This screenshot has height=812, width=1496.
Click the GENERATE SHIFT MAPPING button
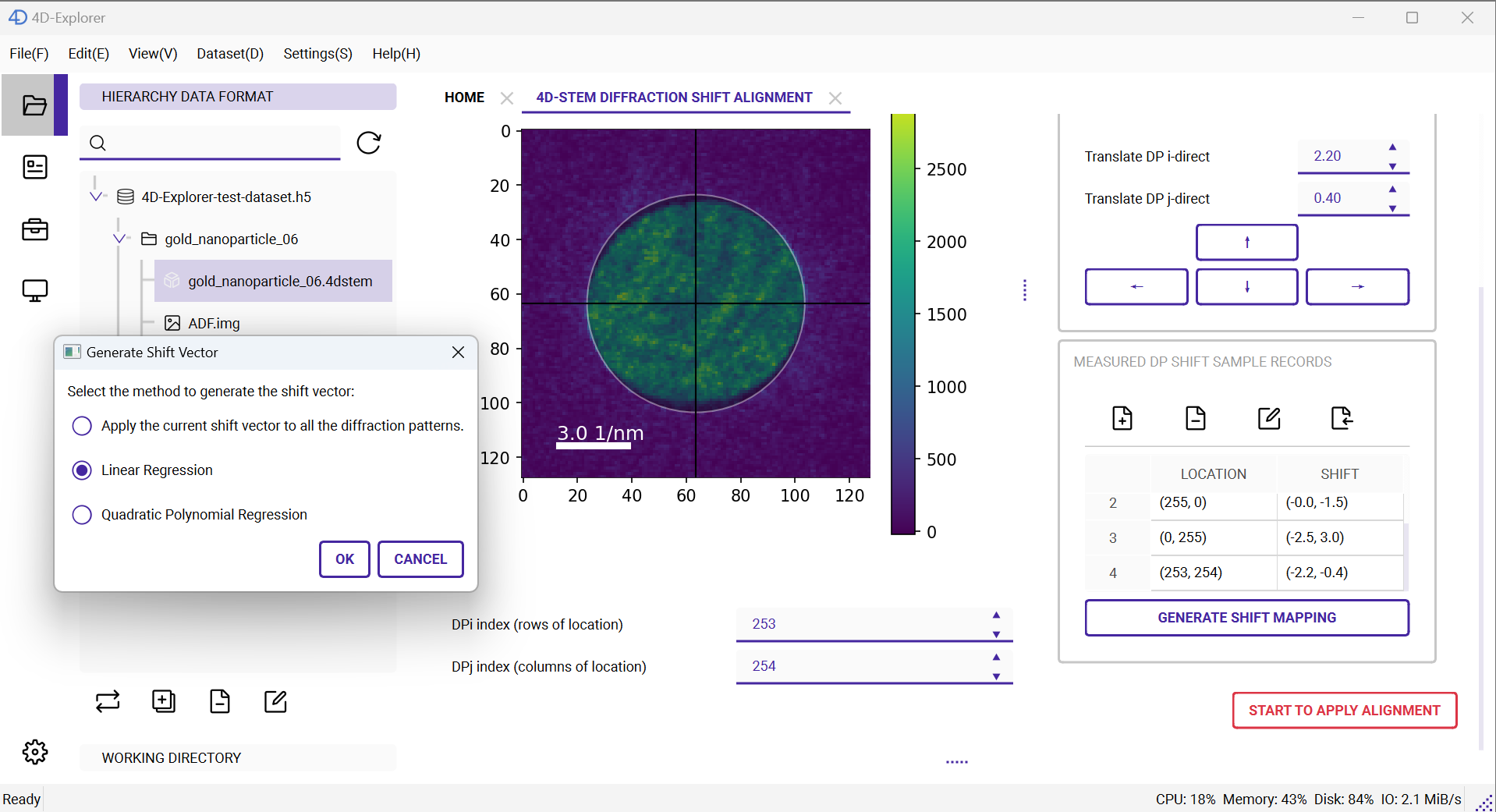click(1246, 618)
